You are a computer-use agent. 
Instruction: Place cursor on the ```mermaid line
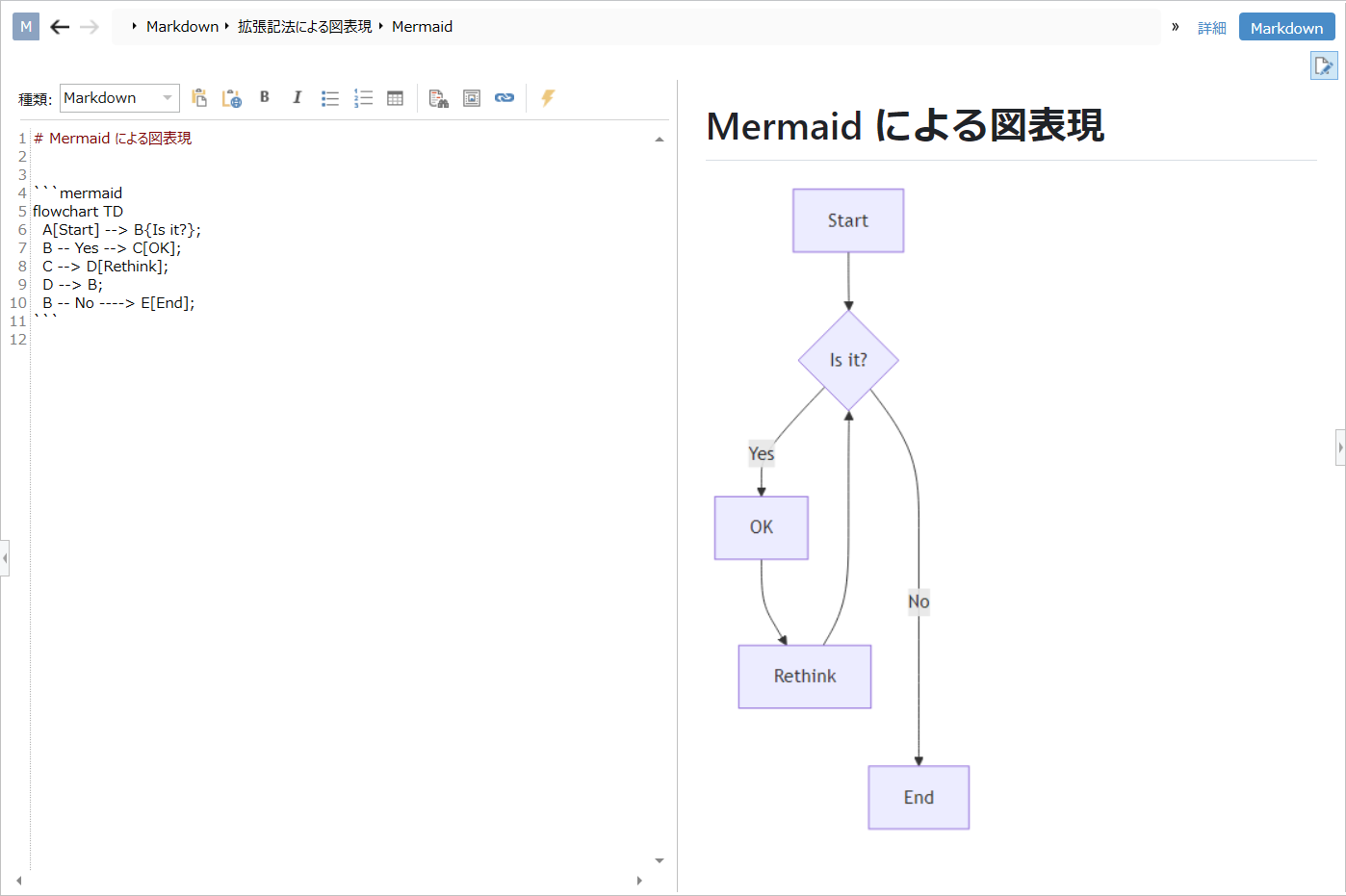(x=78, y=193)
